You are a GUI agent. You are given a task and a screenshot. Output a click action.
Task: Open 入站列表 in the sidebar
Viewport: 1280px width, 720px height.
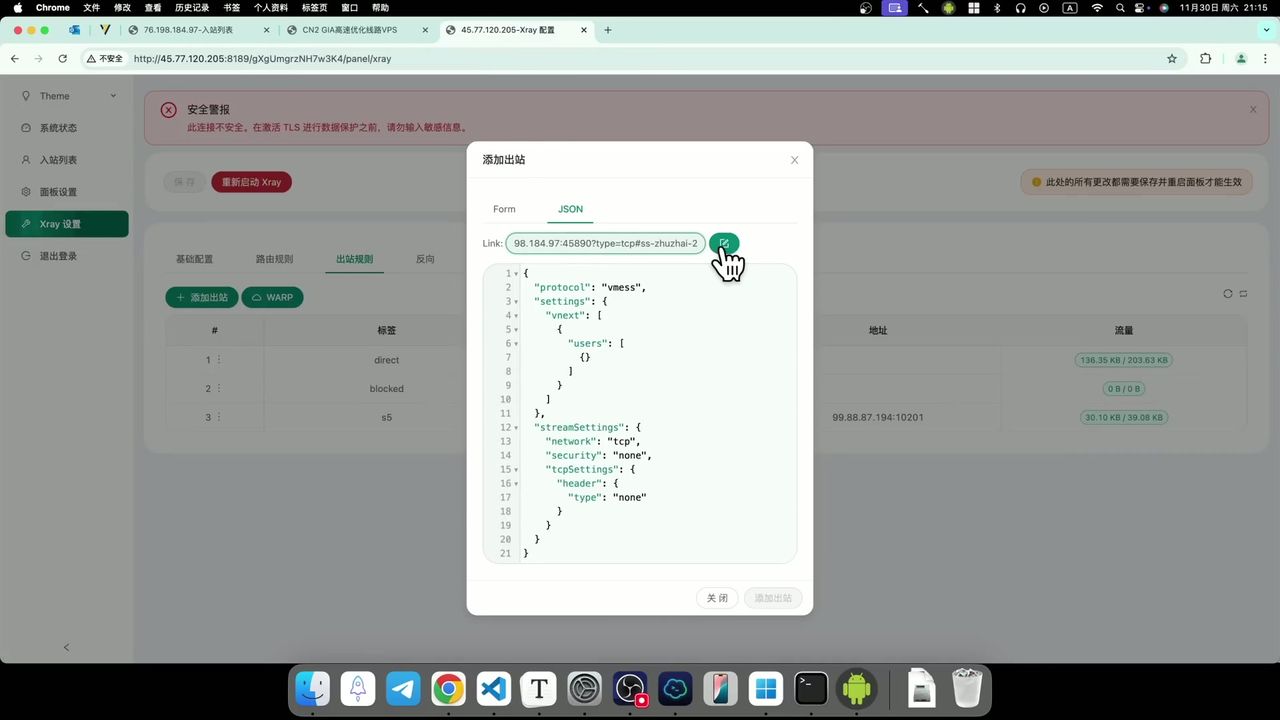(58, 160)
